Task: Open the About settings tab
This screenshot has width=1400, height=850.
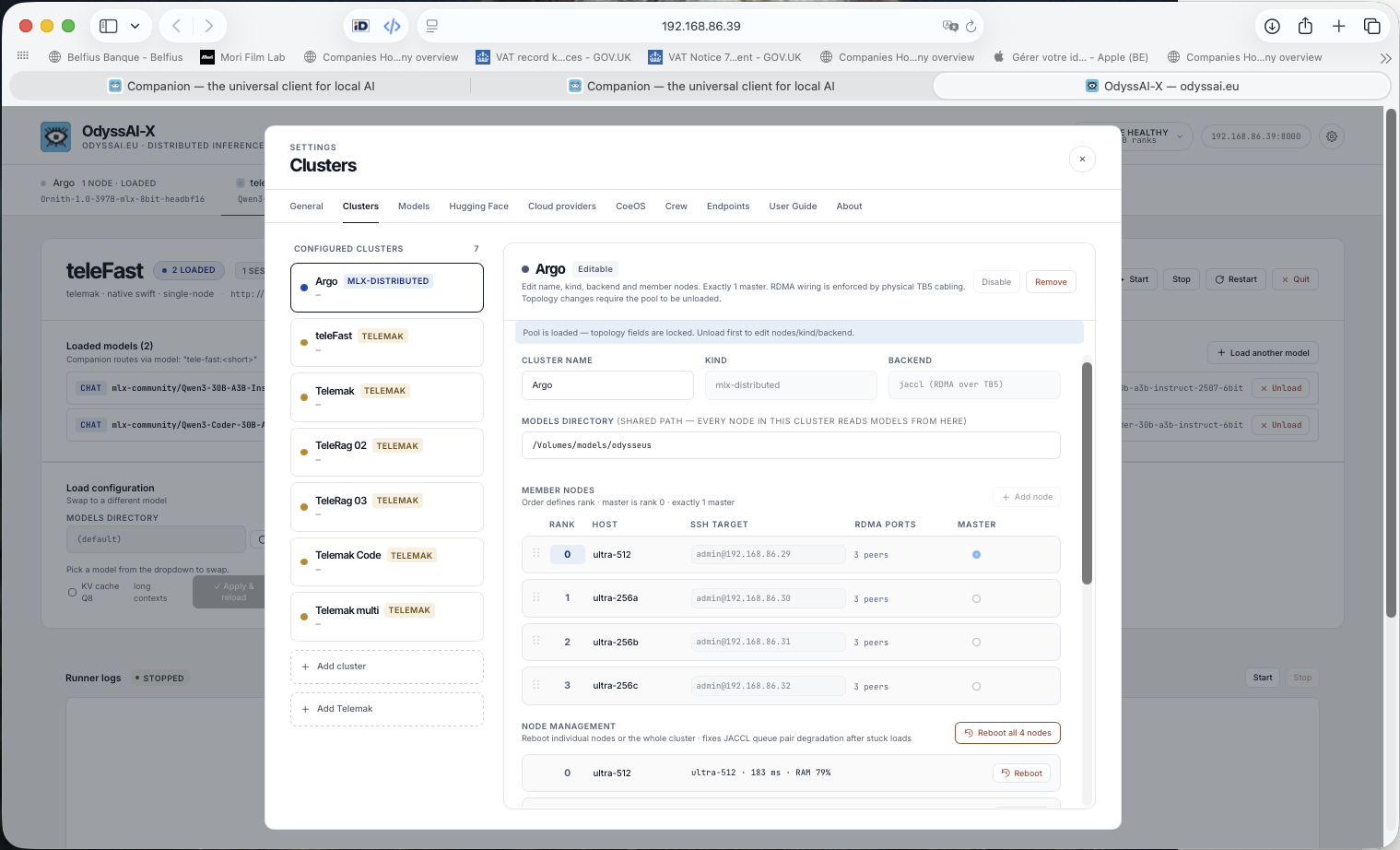Action: click(x=849, y=207)
